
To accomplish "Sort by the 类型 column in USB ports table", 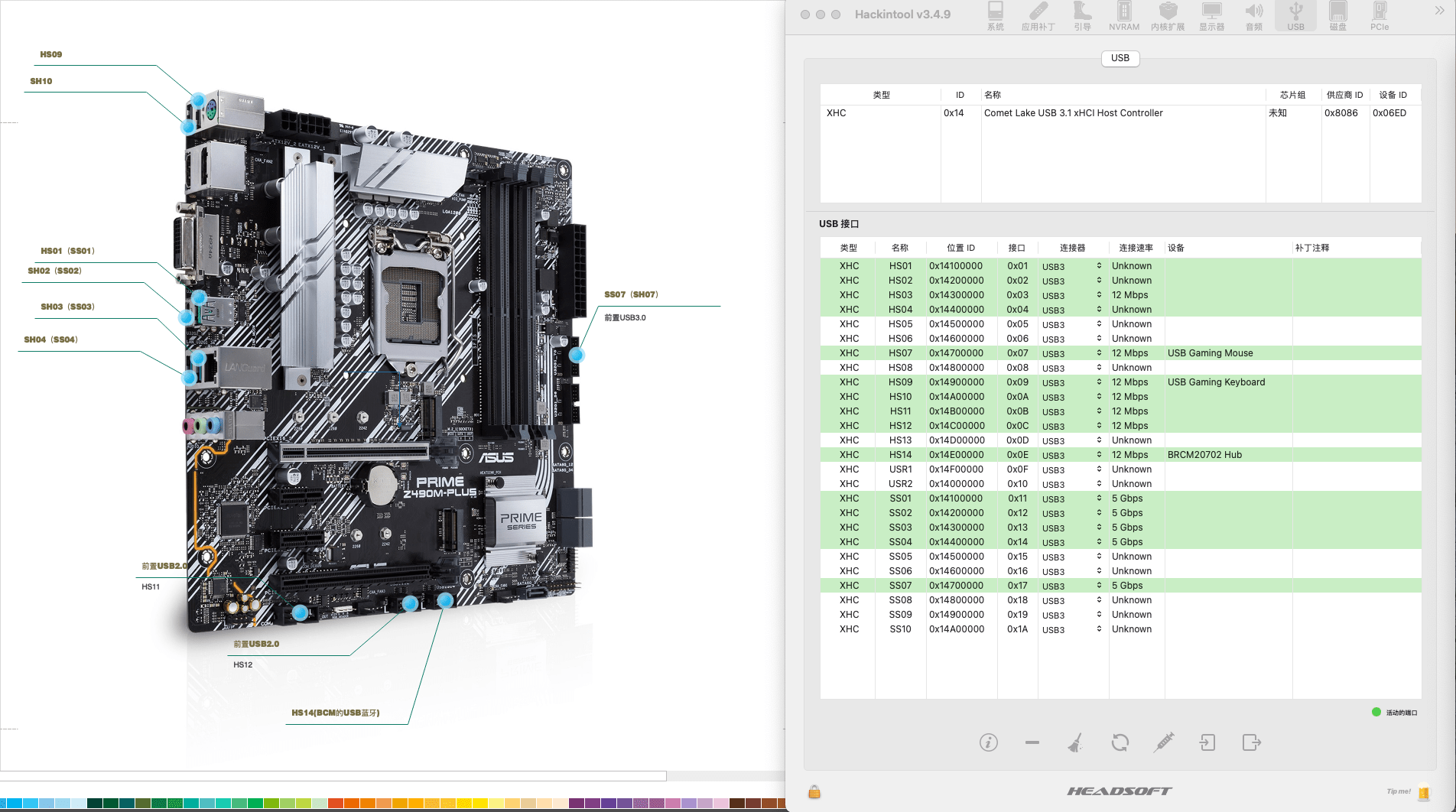I will point(848,248).
